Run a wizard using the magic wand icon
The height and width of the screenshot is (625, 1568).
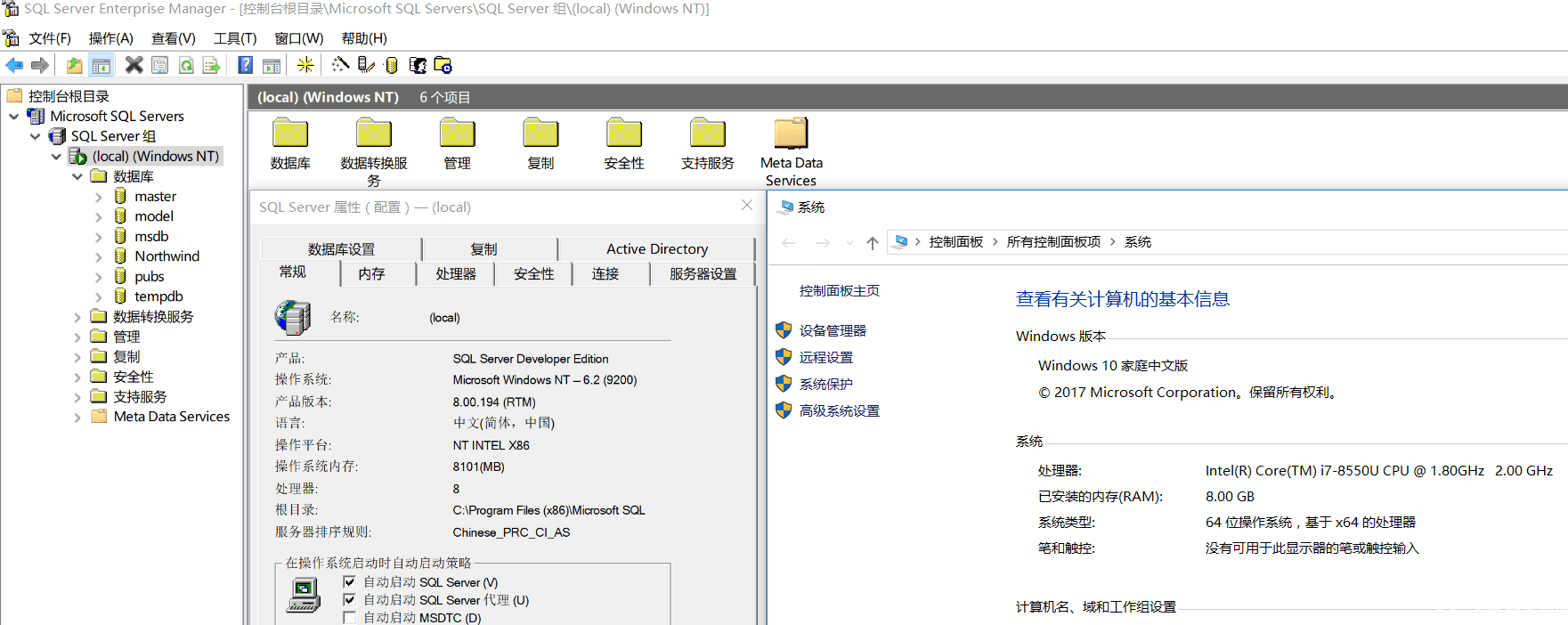tap(340, 65)
